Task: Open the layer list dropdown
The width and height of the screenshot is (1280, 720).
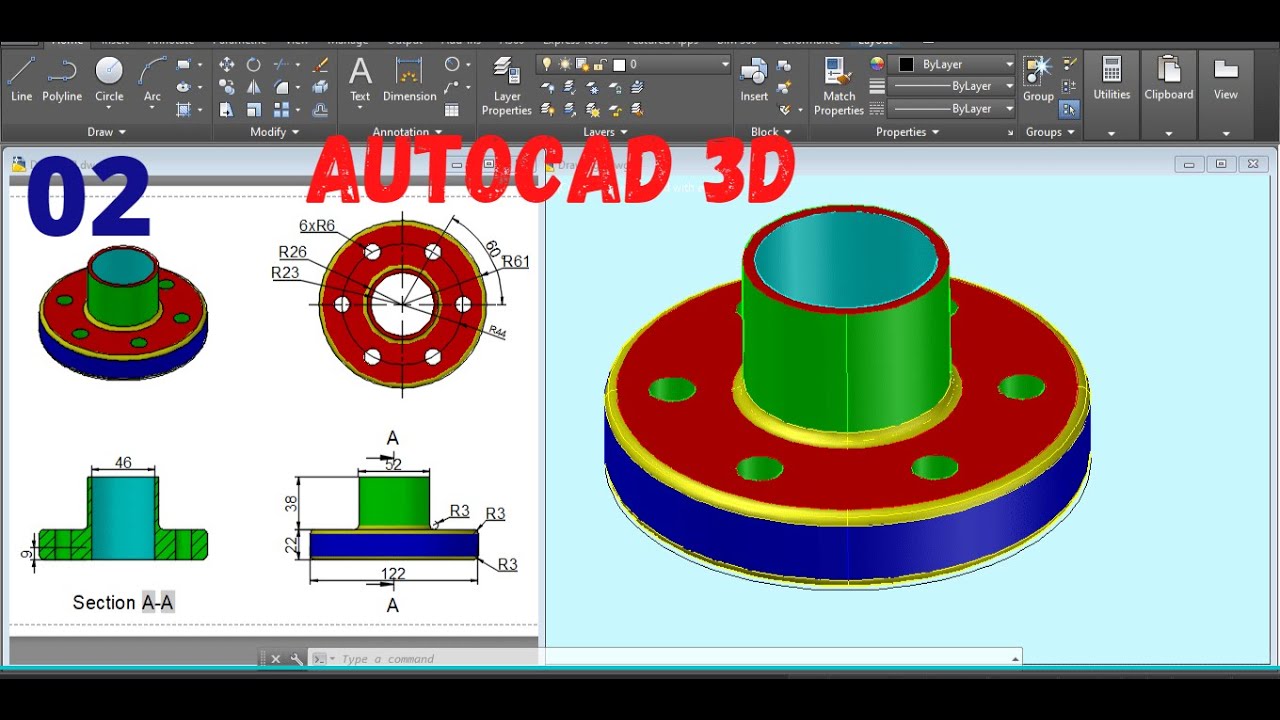Action: 725,64
